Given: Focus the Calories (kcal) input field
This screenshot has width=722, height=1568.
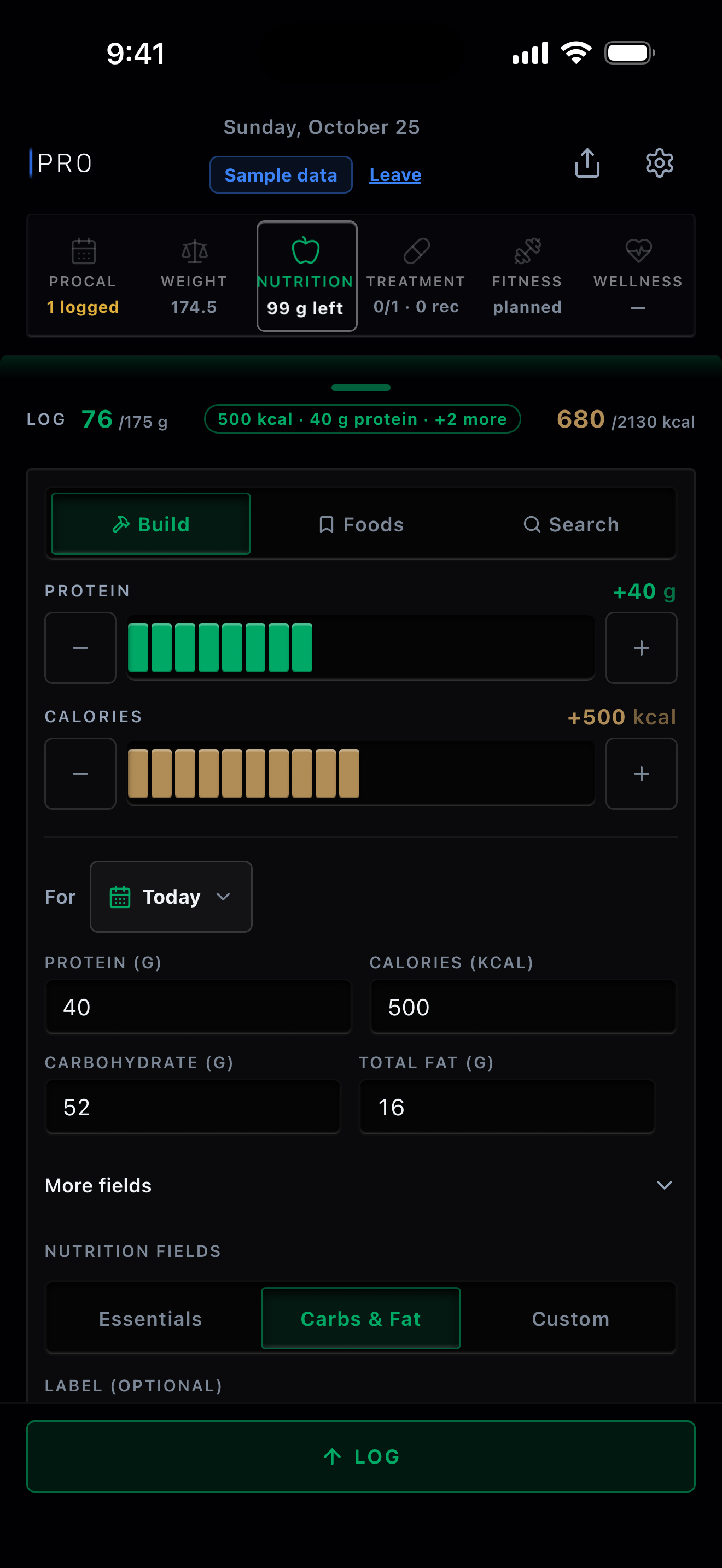Looking at the screenshot, I should [523, 1007].
